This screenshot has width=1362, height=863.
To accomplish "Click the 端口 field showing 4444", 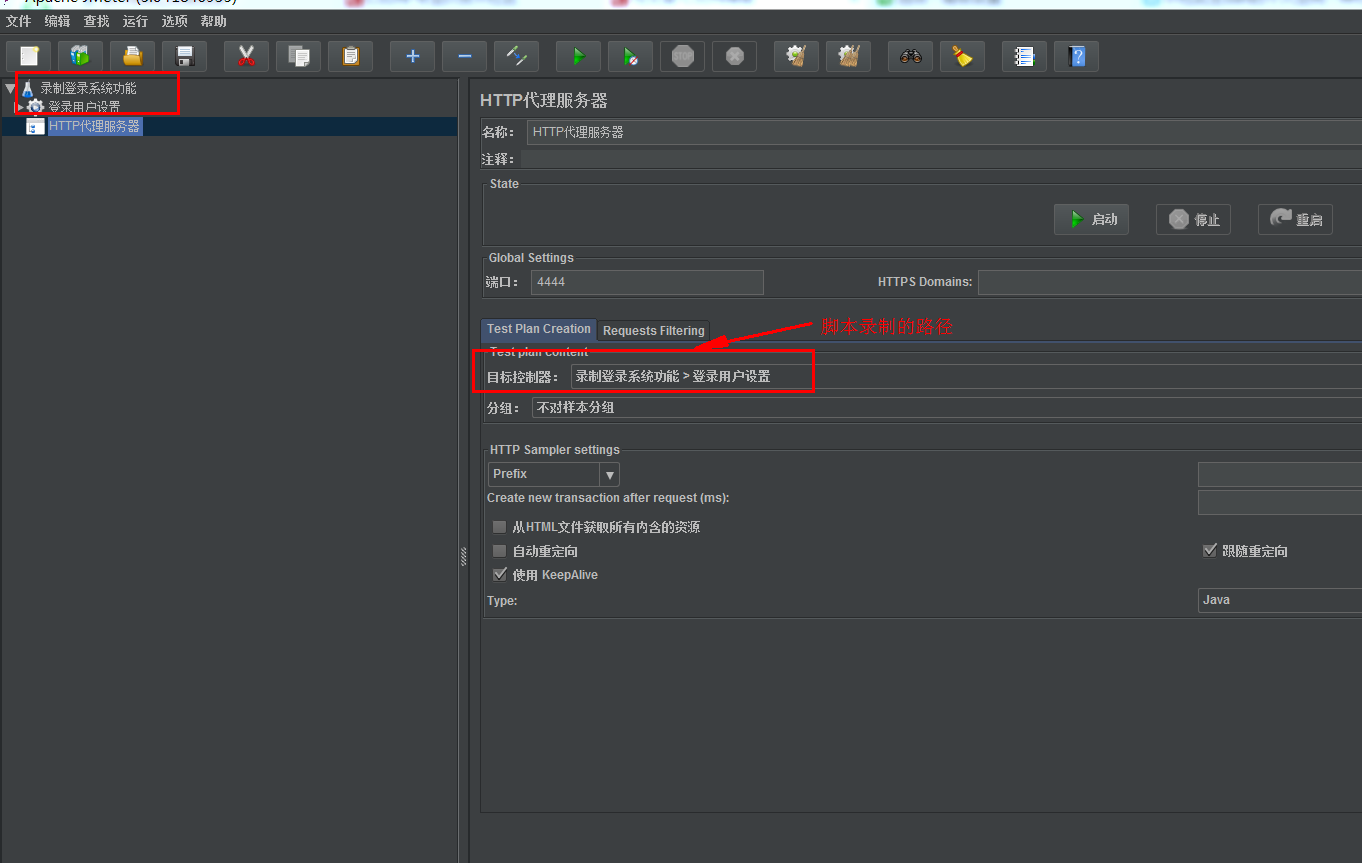I will point(647,282).
